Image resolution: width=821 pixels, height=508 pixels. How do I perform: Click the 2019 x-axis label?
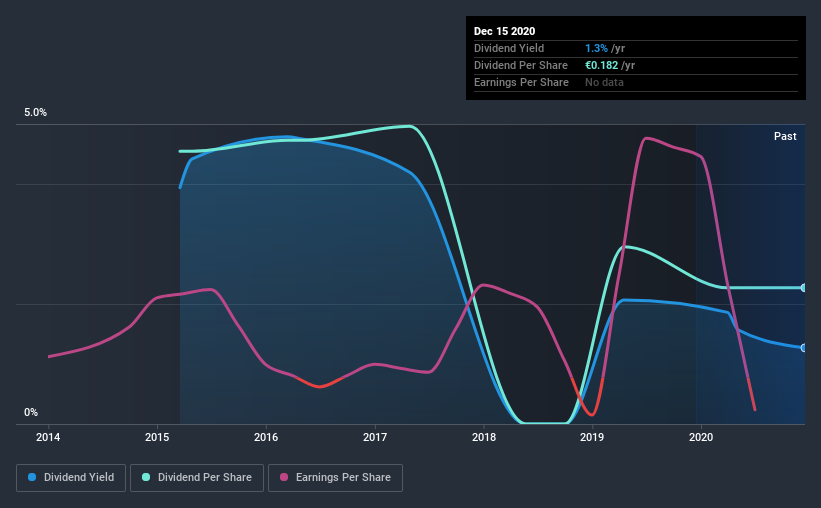tap(592, 437)
